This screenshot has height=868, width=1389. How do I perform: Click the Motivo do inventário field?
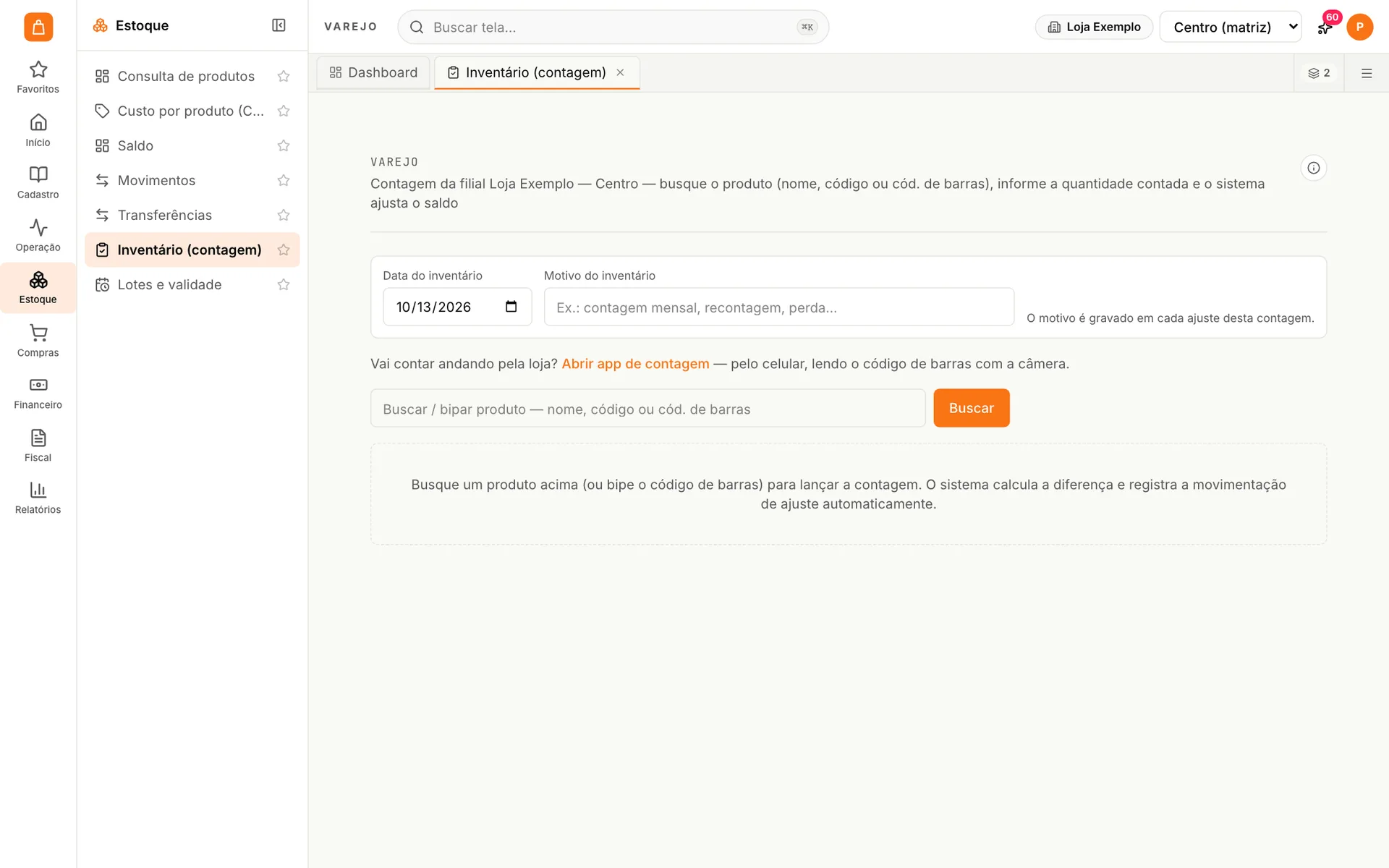coord(778,307)
